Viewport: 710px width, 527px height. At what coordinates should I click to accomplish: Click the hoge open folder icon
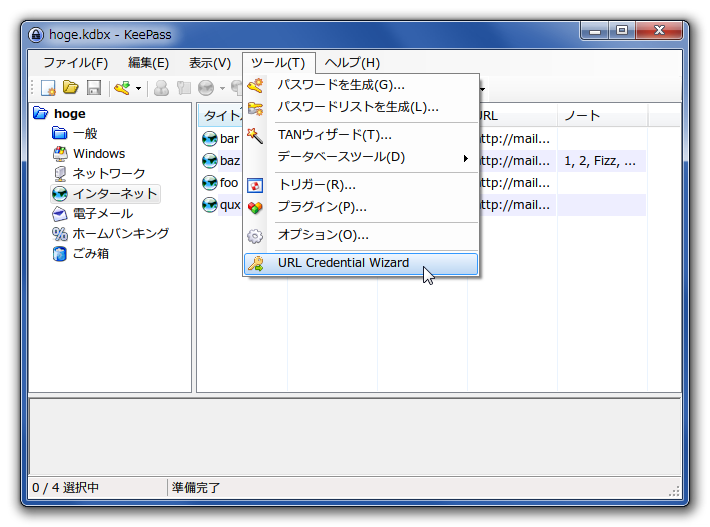point(40,113)
